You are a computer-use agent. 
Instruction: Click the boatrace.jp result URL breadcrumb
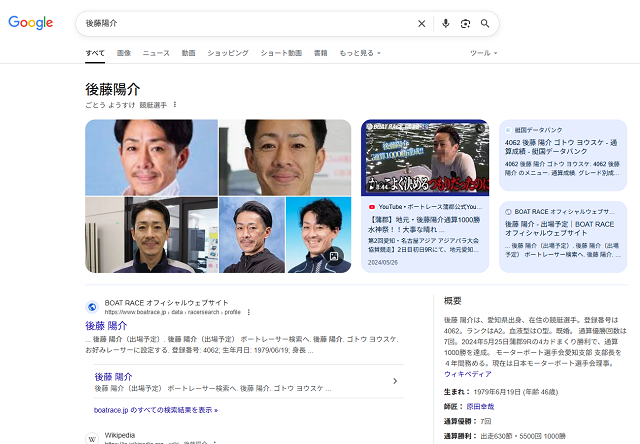pos(173,312)
